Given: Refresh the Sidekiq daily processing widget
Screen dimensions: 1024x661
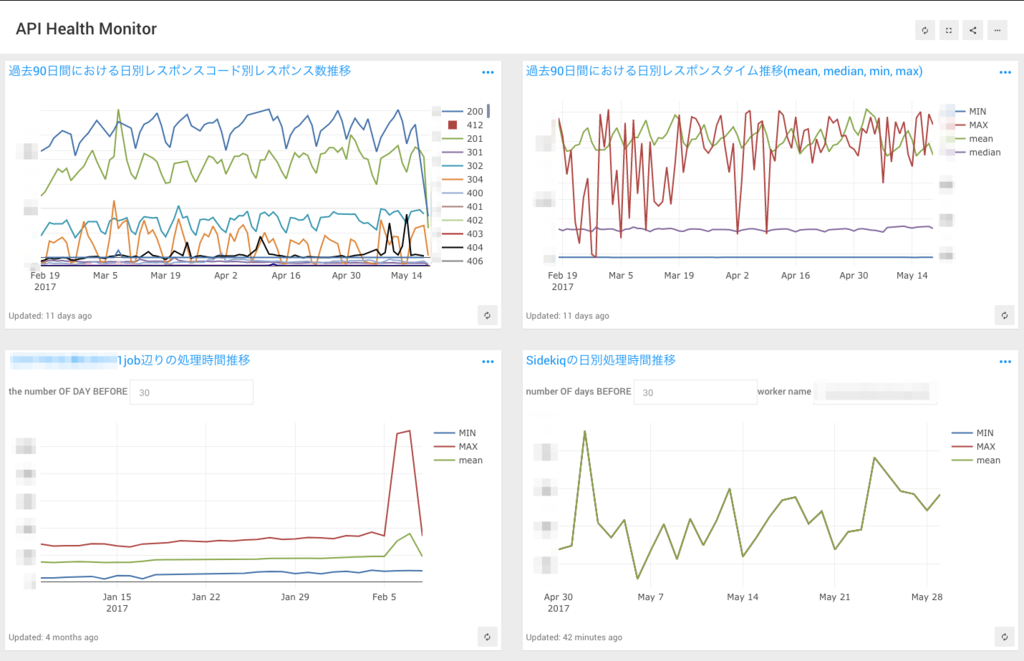Looking at the screenshot, I should click(1004, 637).
